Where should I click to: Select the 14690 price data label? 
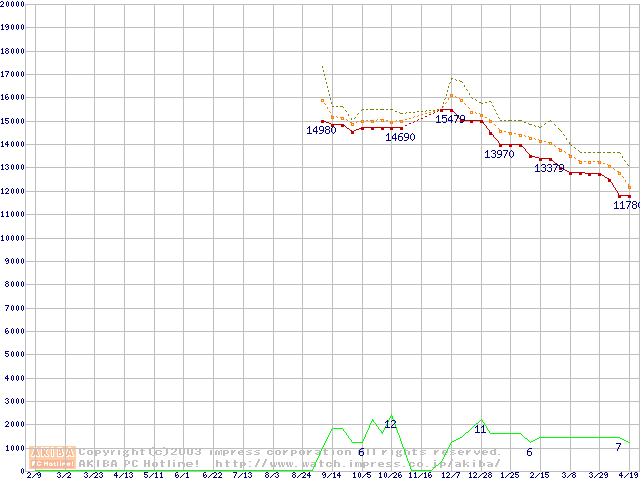click(x=400, y=137)
